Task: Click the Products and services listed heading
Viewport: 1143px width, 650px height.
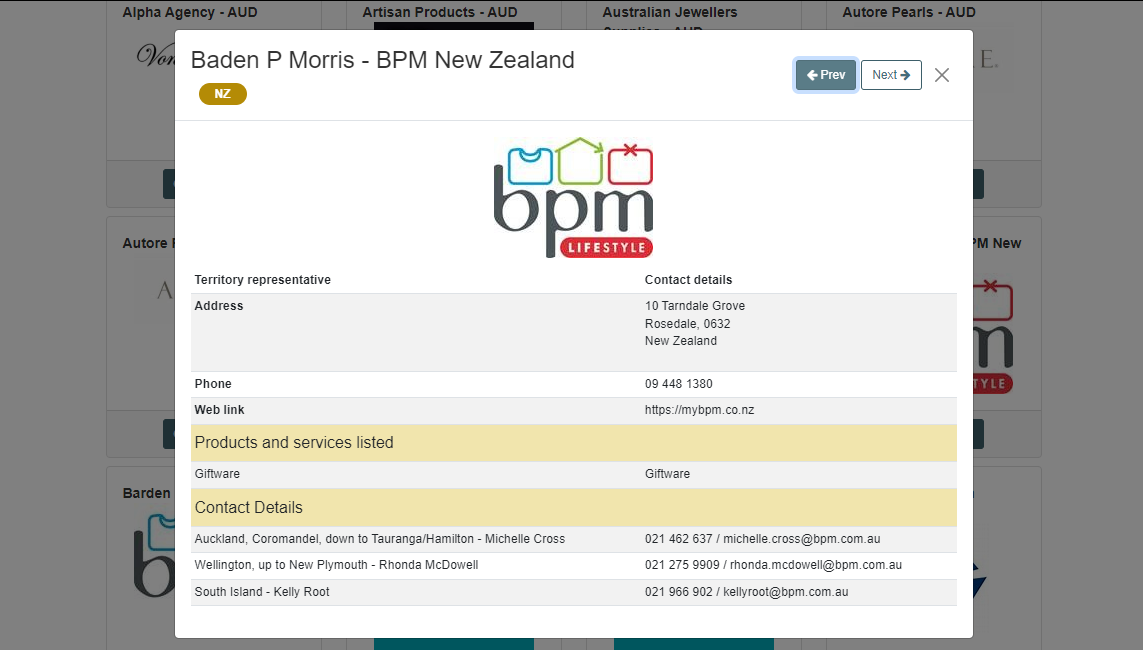Action: click(x=294, y=442)
